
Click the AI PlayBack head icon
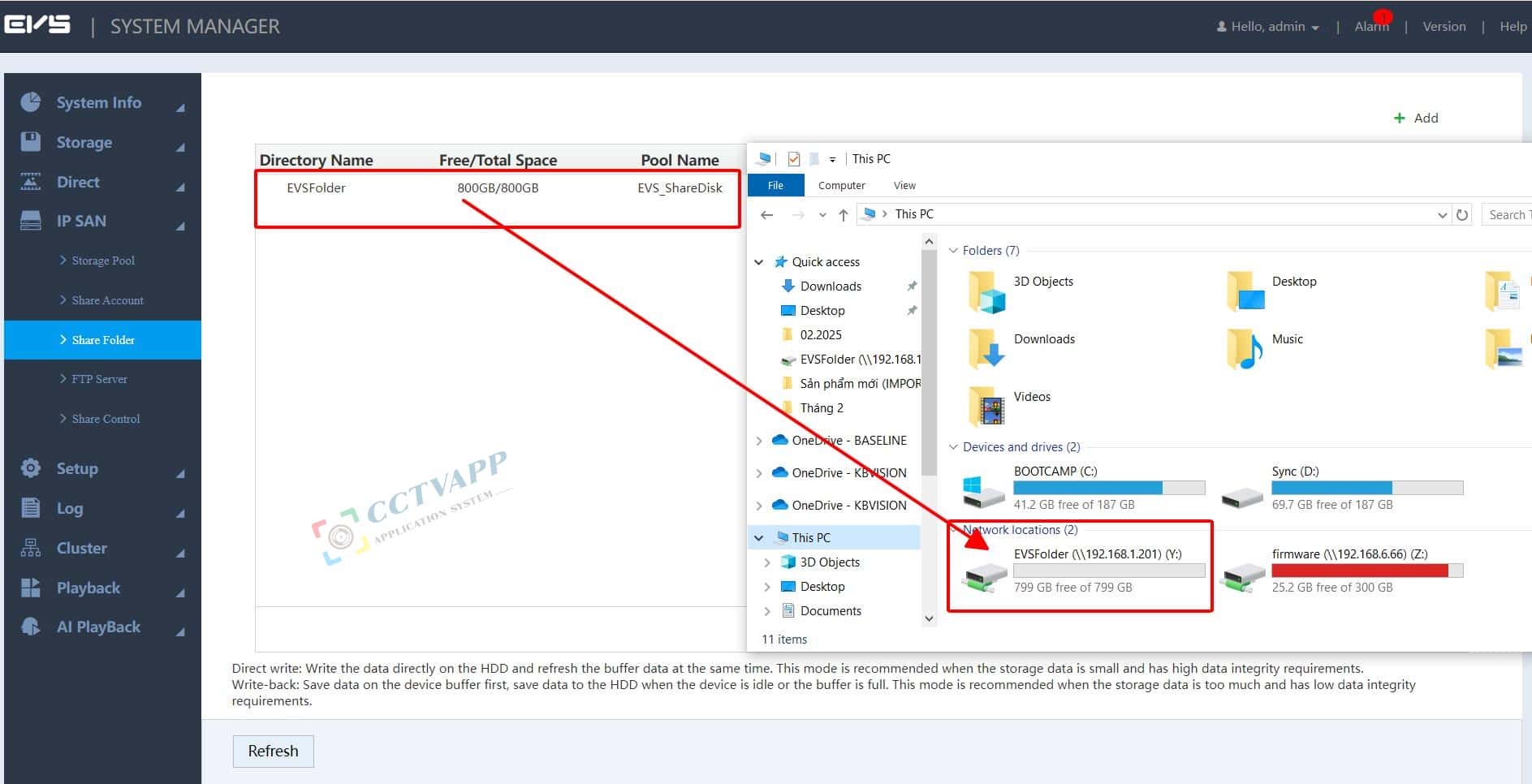(31, 627)
